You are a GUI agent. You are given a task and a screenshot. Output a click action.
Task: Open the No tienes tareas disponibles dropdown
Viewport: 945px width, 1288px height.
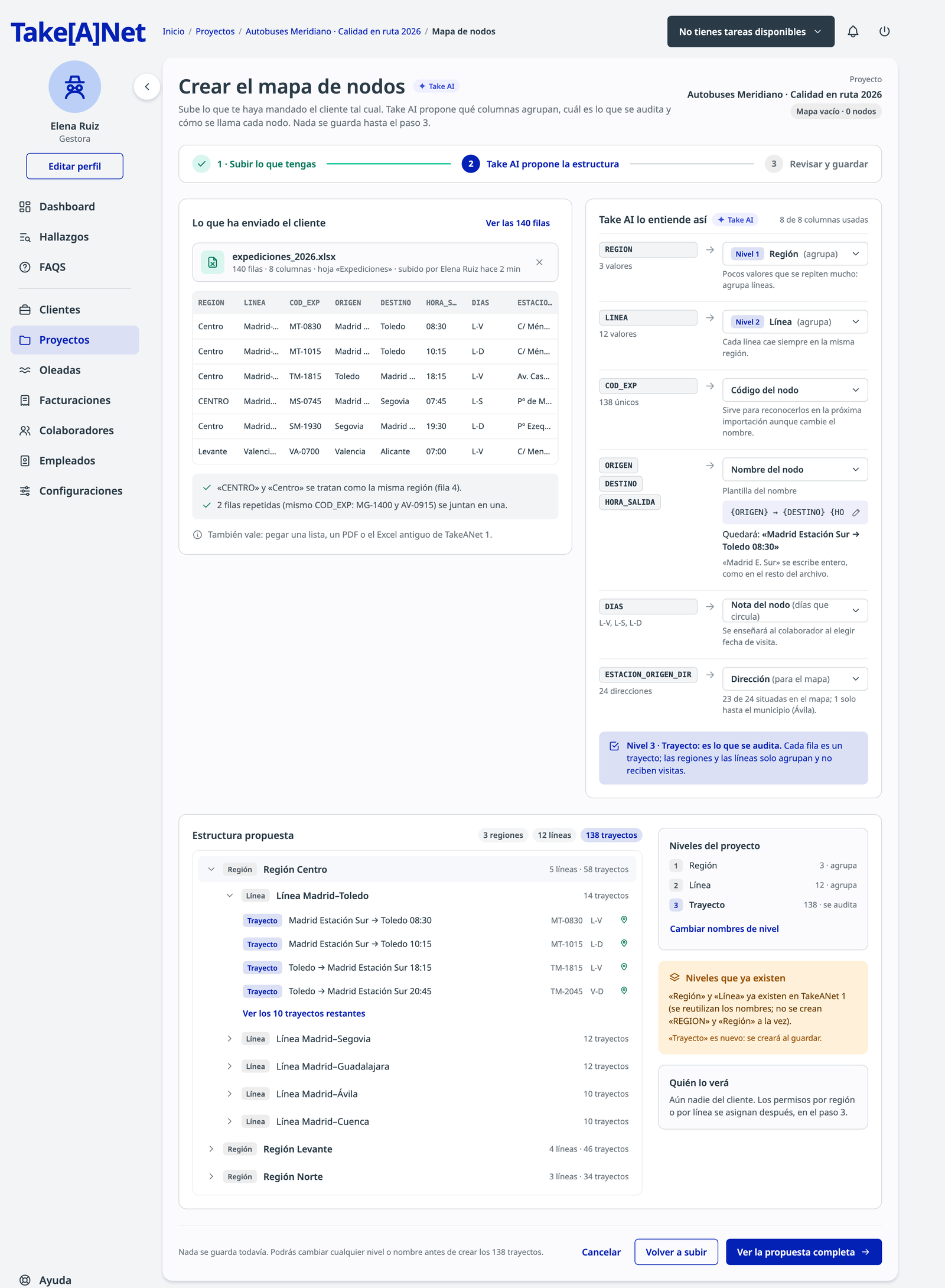pyautogui.click(x=751, y=32)
